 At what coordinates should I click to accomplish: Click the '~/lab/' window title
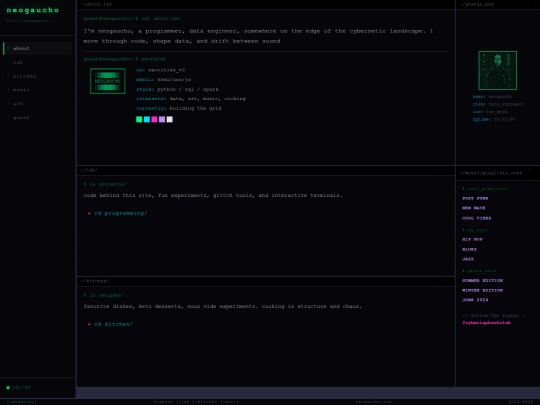[89, 170]
